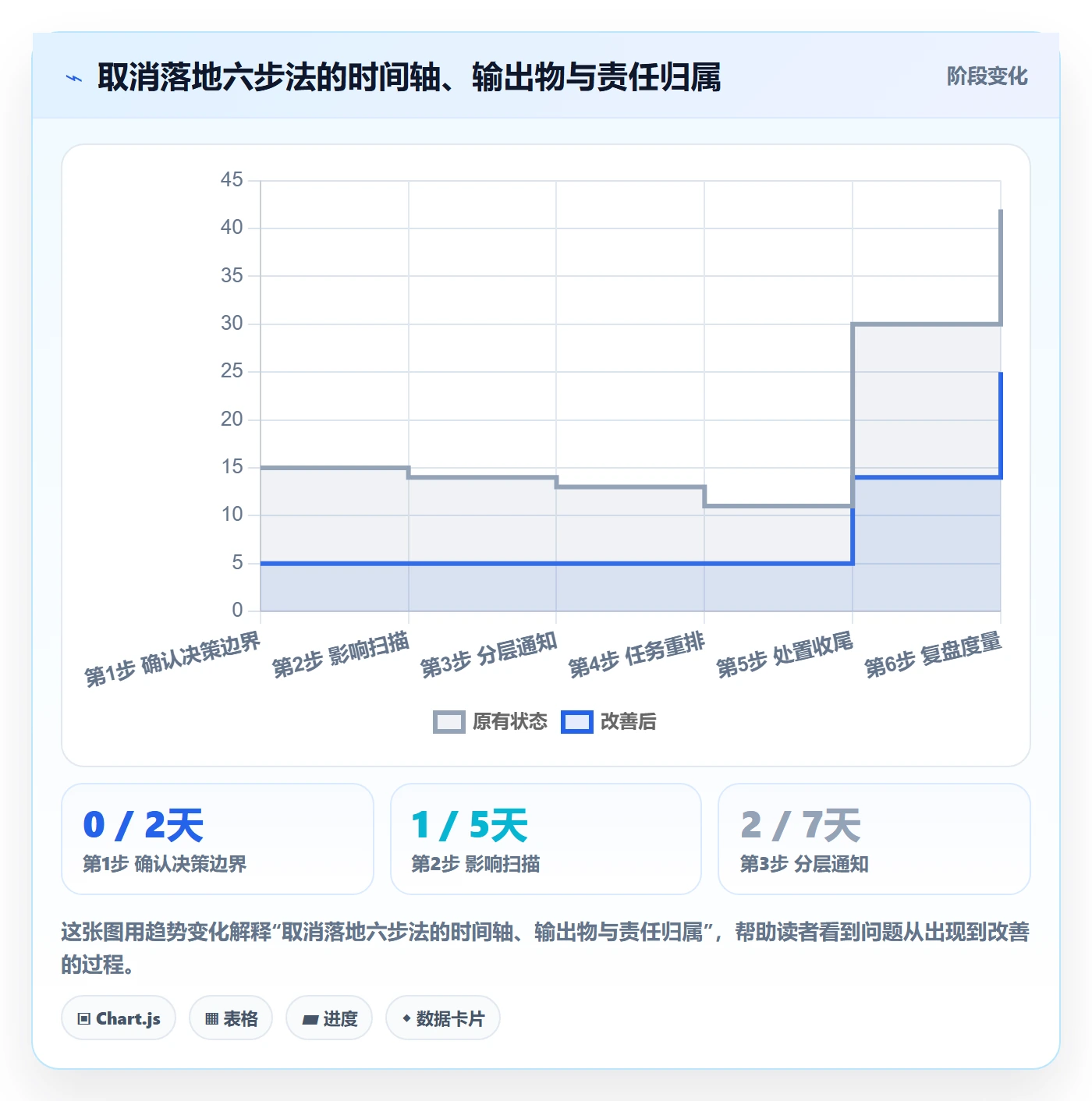Screen dimensions: 1092x1101
Task: Click the x-axis label 第4步 任务重排
Action: click(636, 655)
